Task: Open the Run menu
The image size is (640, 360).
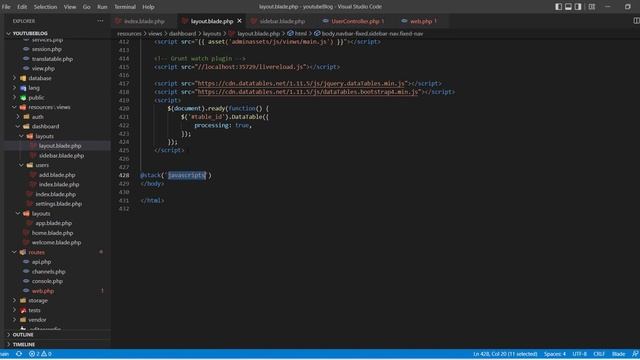Action: point(102,7)
